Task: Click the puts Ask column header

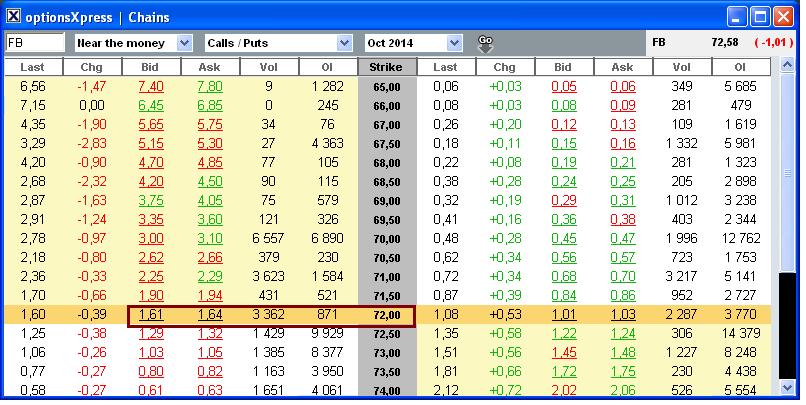Action: tap(621, 67)
